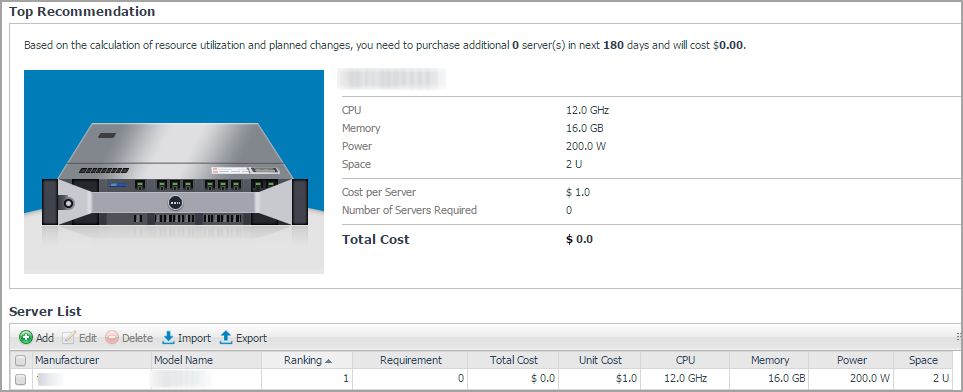Click the red Delete icon
The height and width of the screenshot is (392, 963).
click(x=112, y=337)
